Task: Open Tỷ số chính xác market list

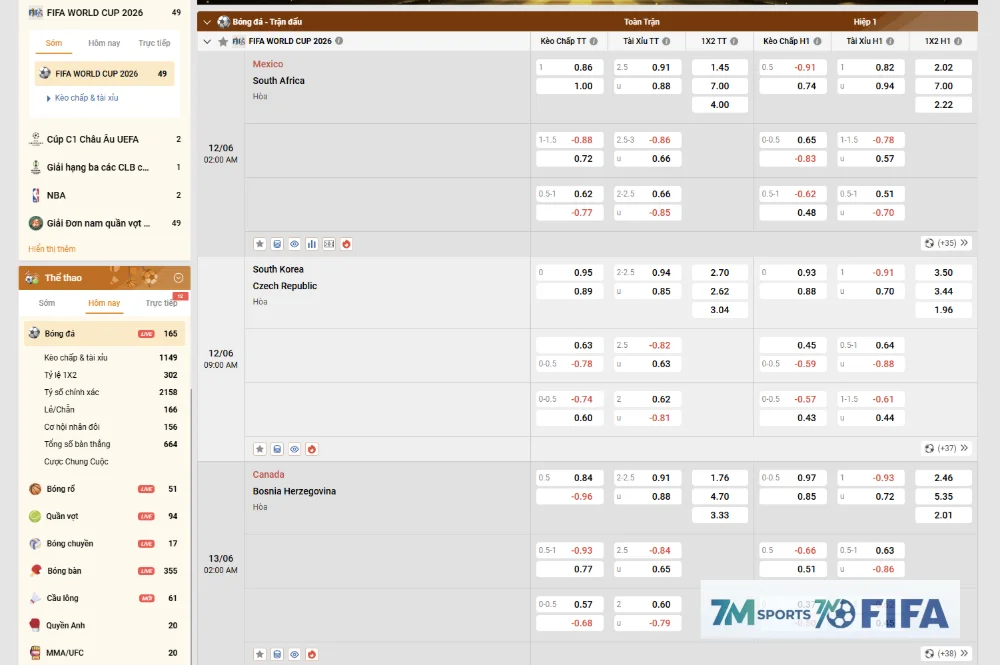Action: 110,392
